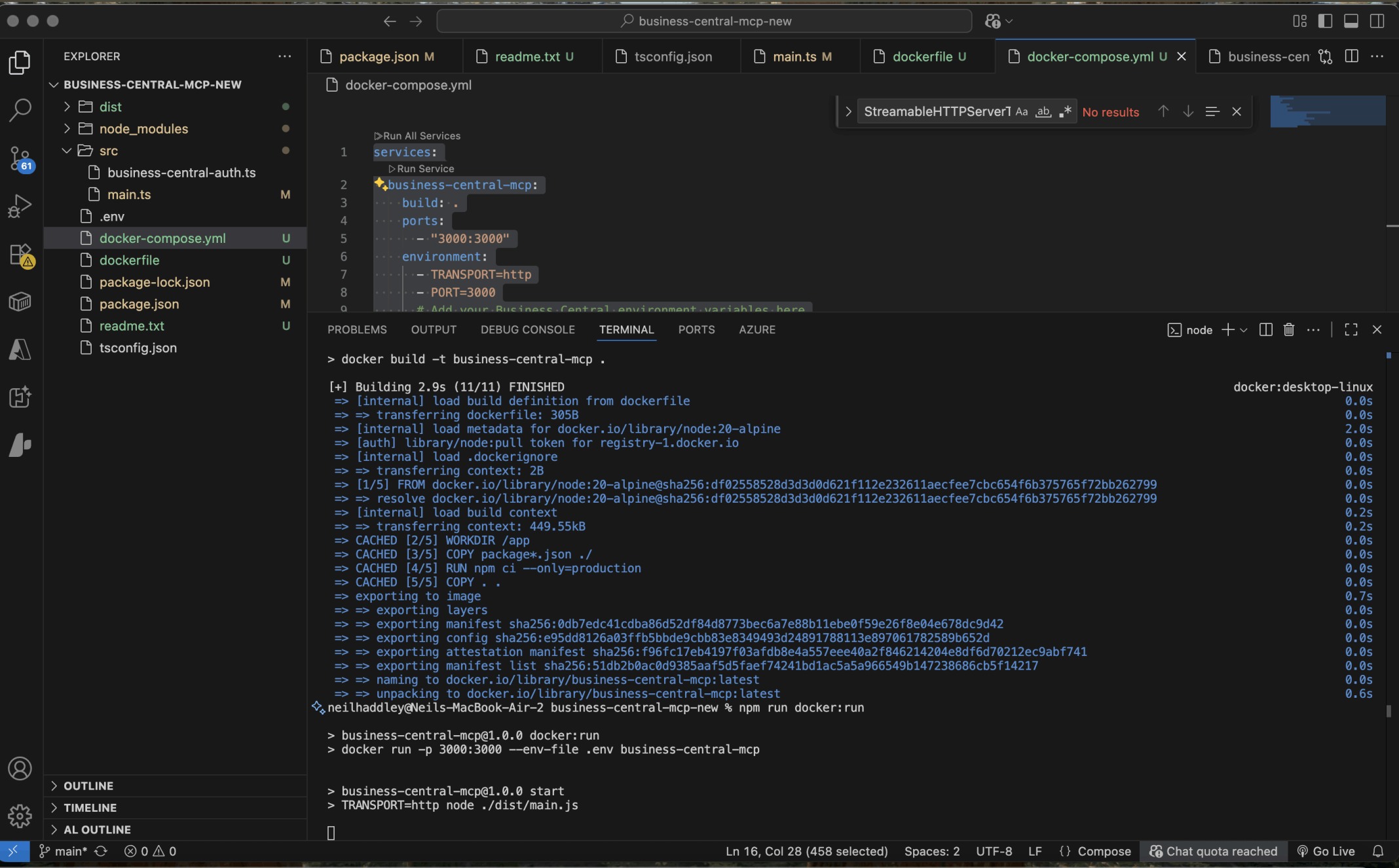Toggle match case in the search widget
Image resolution: width=1399 pixels, height=868 pixels.
(x=1021, y=111)
